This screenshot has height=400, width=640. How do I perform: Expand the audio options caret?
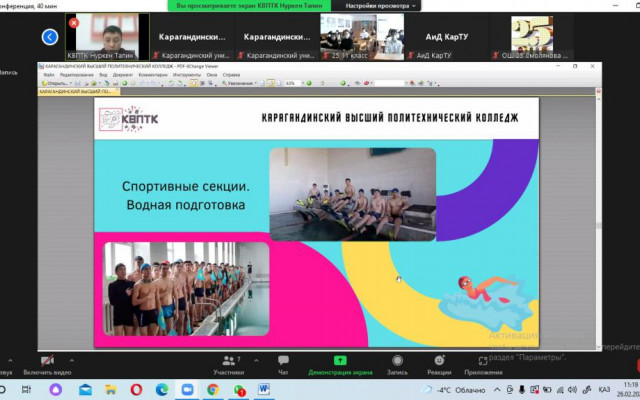[x=10, y=360]
